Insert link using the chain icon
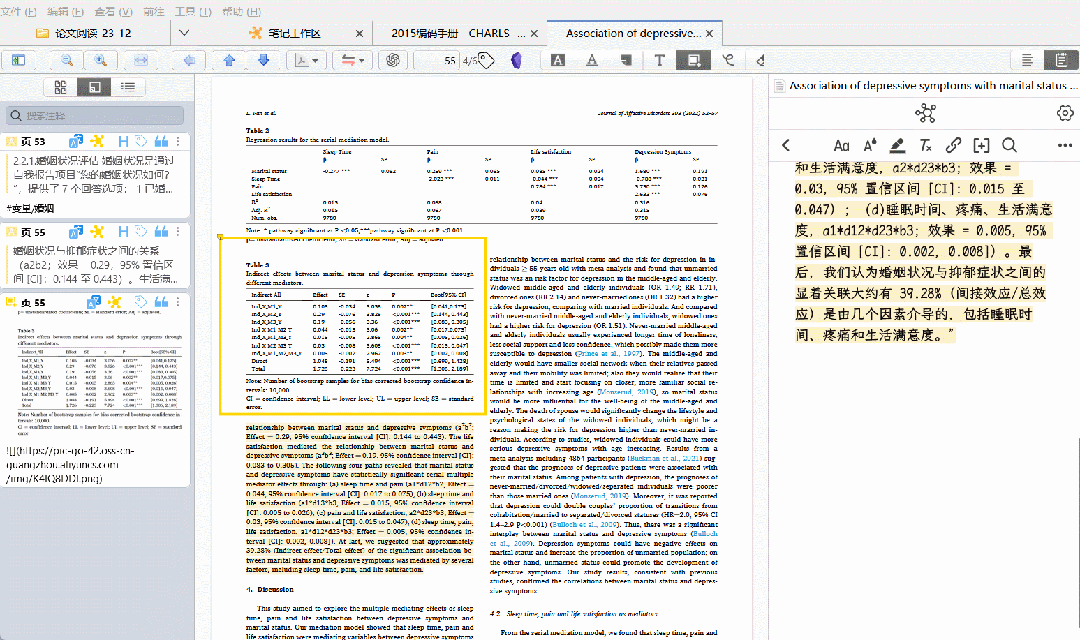 [954, 145]
